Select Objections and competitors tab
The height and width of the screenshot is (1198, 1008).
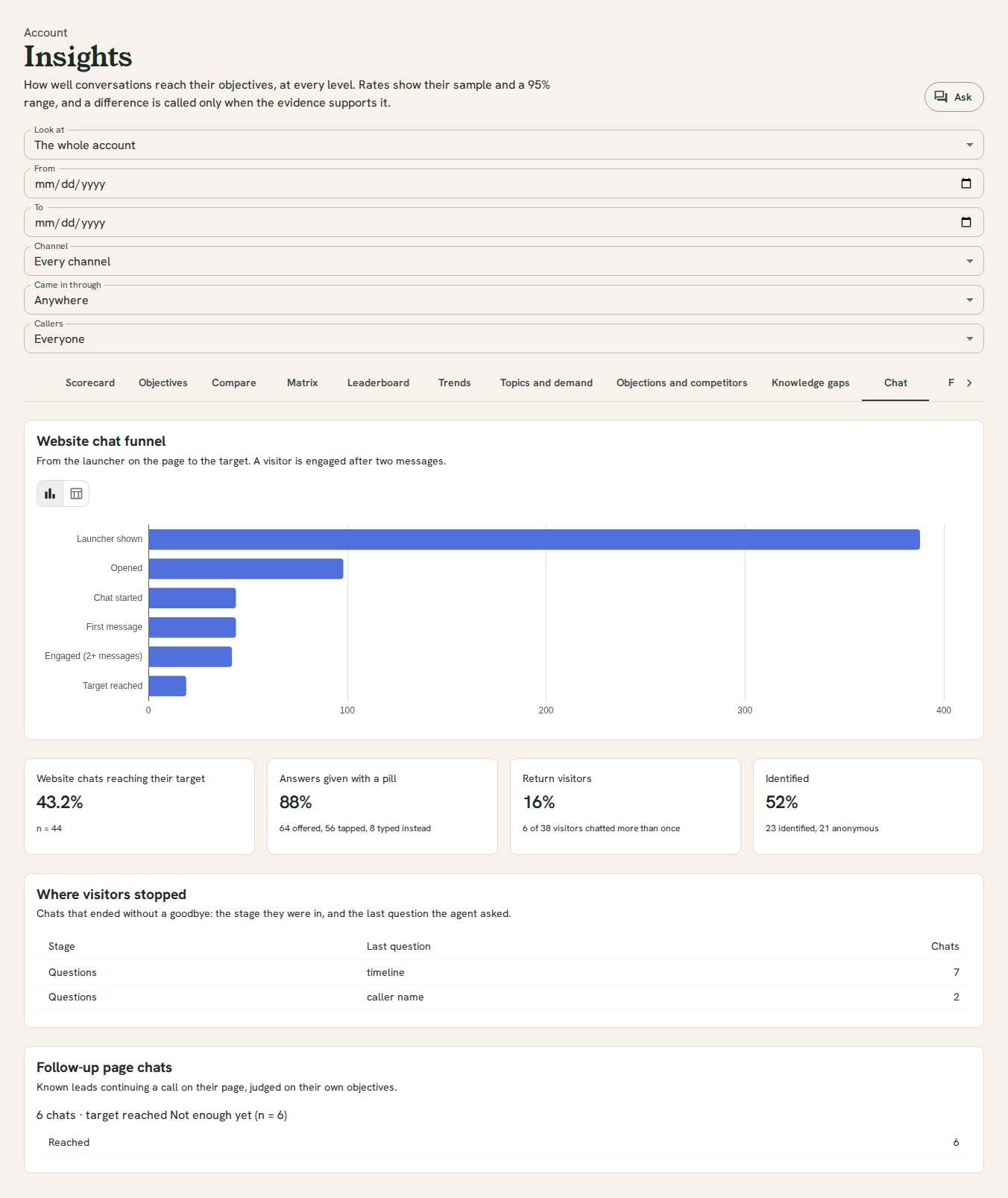pyautogui.click(x=682, y=382)
